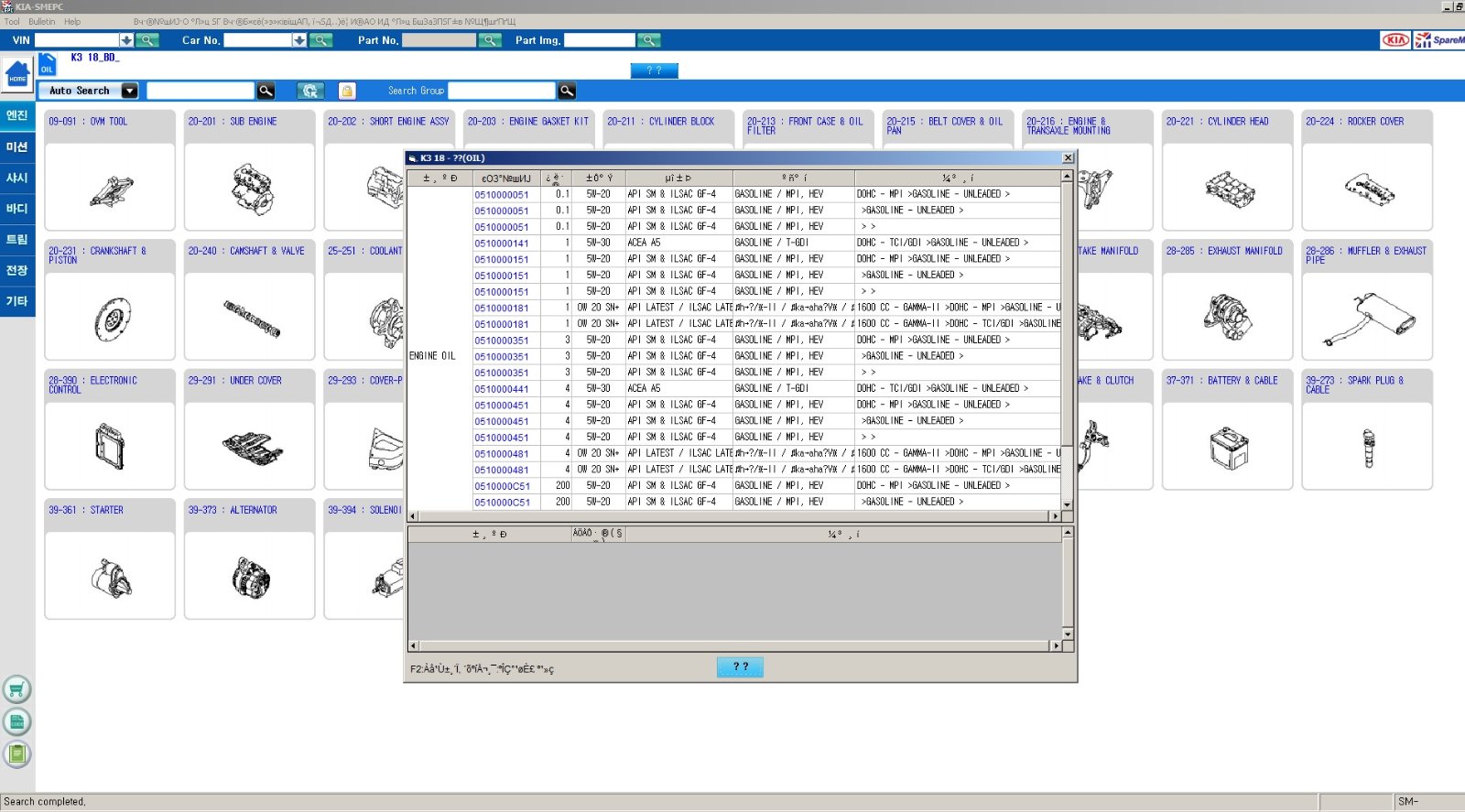Click the refresh search icon
Screen dimensions: 1465x812
point(310,91)
